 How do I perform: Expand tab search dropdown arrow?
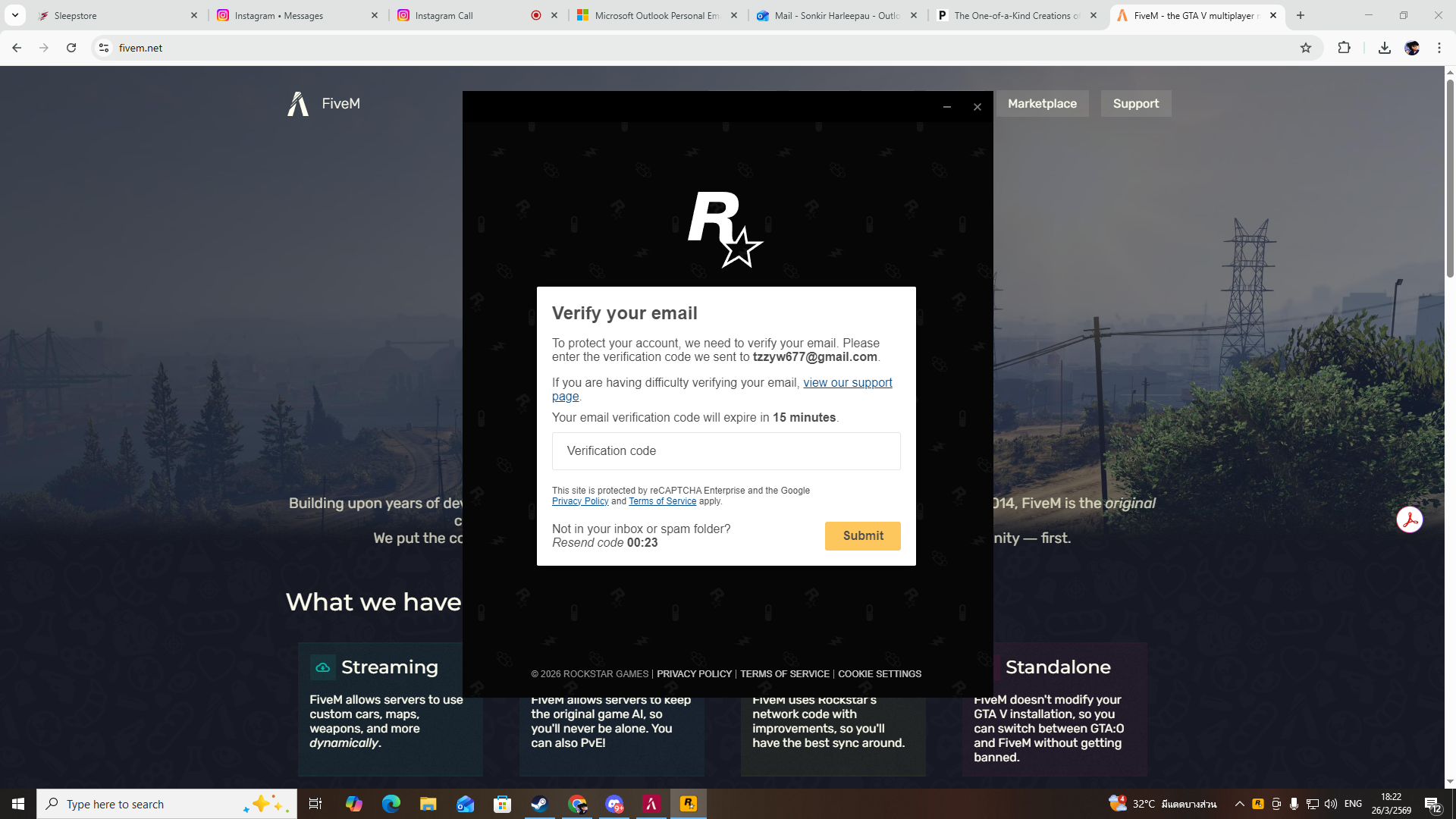(x=14, y=15)
